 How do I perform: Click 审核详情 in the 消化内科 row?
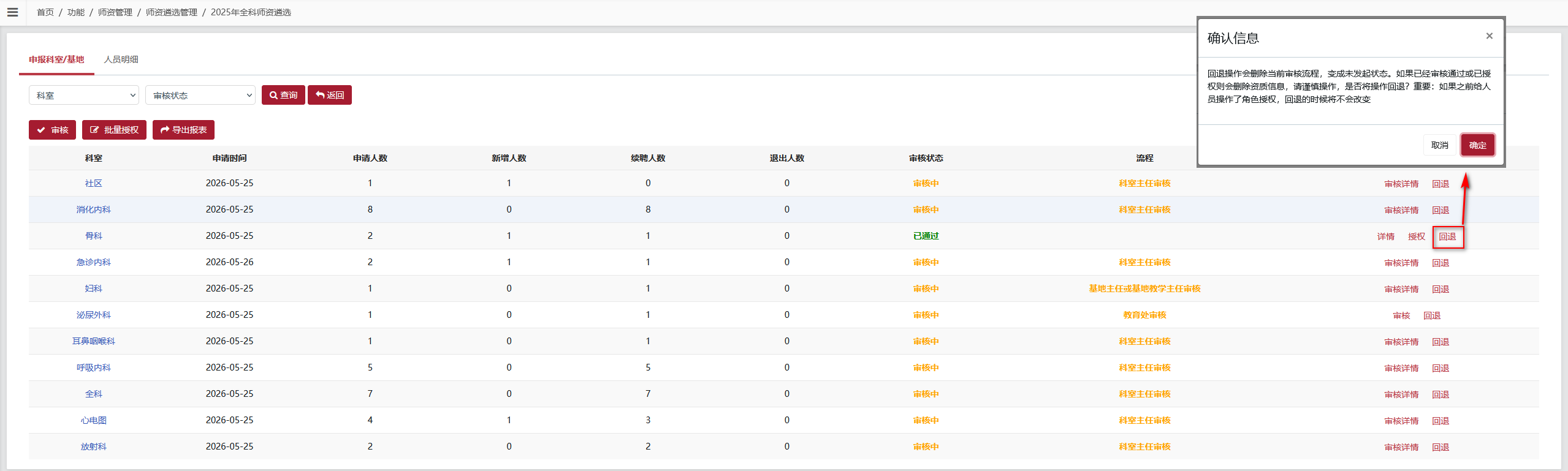(1401, 210)
